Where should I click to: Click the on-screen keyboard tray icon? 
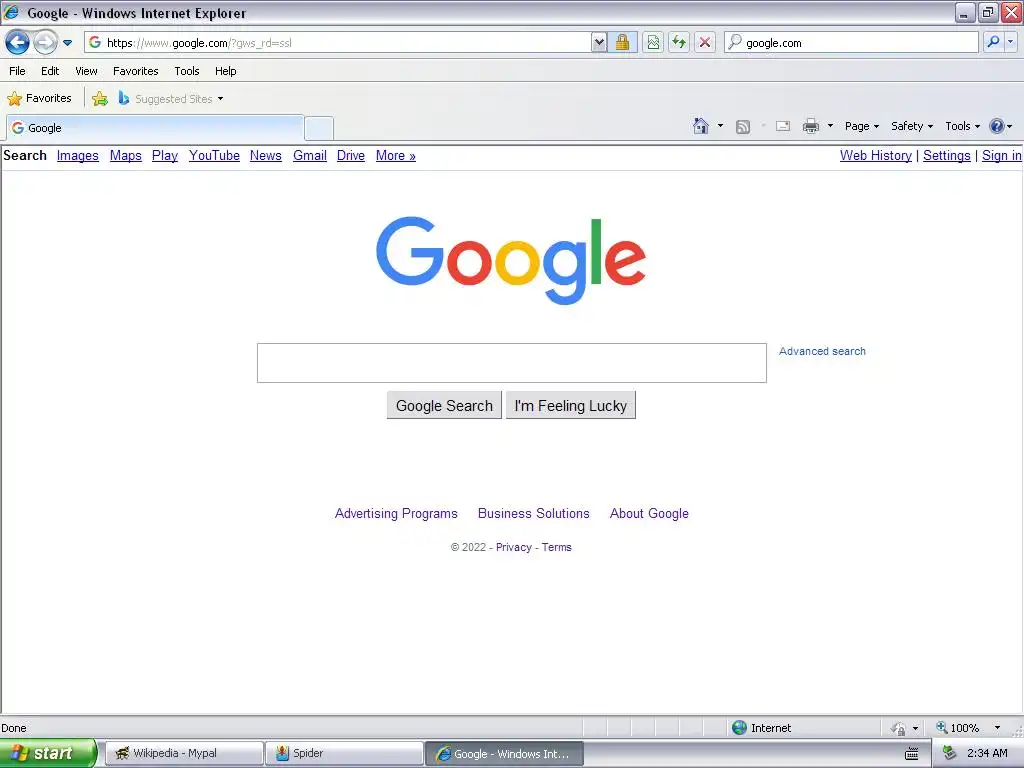(x=912, y=754)
